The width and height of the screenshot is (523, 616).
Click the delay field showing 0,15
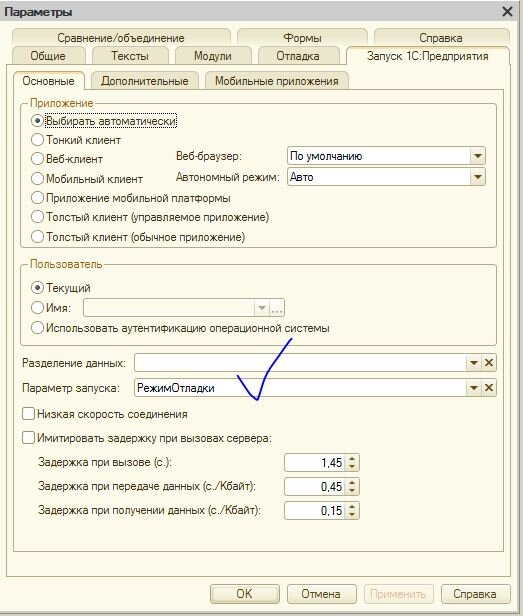315,511
